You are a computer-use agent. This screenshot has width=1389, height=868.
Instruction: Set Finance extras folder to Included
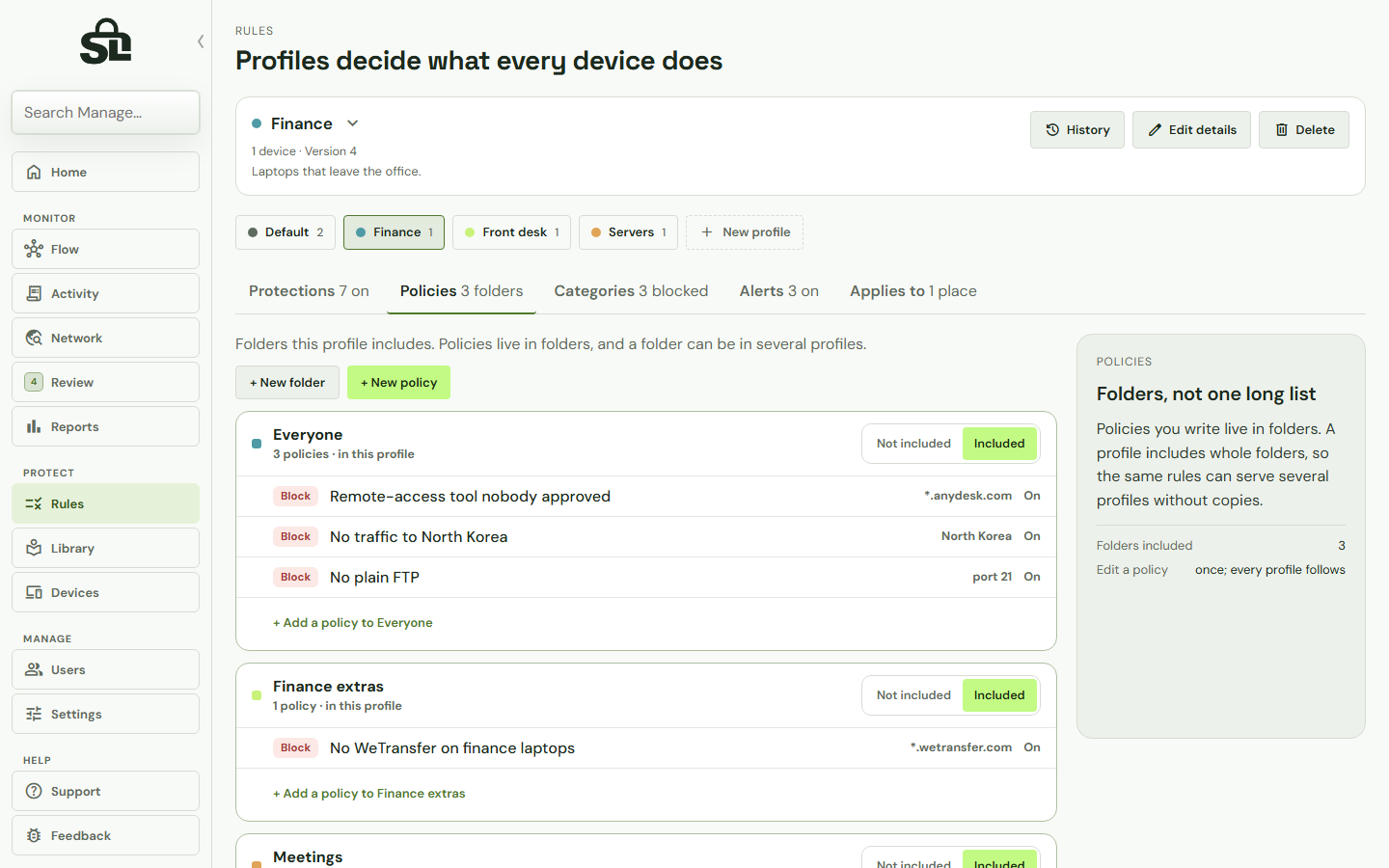[x=999, y=695]
